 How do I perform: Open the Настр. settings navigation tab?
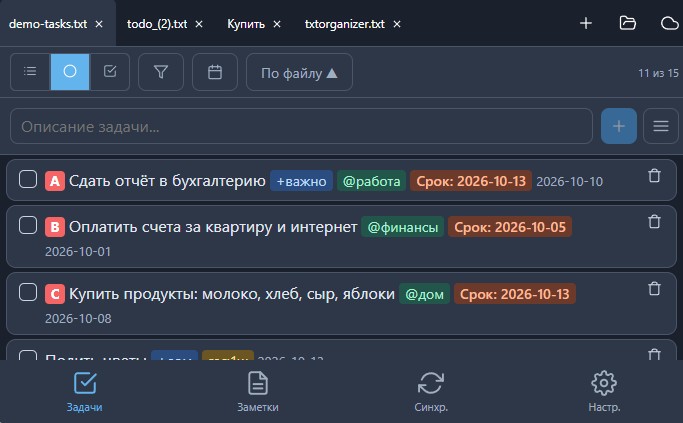click(x=604, y=392)
